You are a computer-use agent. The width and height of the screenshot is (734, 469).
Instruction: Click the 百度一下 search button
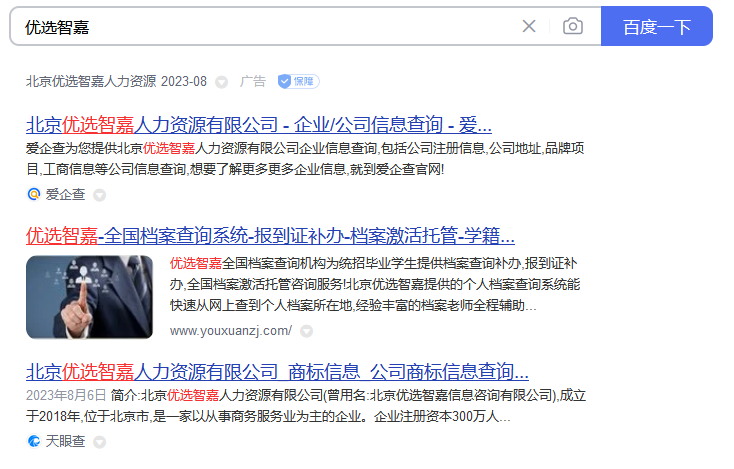tap(656, 26)
